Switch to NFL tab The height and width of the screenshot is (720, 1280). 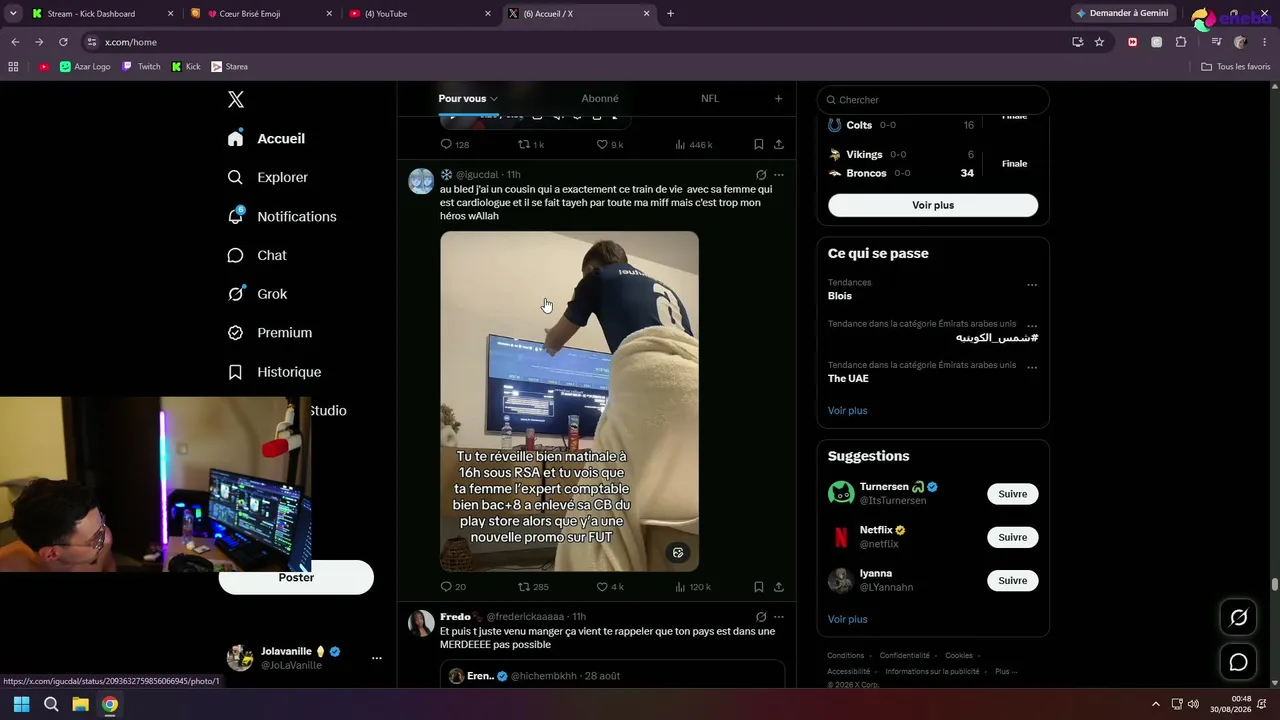(710, 99)
